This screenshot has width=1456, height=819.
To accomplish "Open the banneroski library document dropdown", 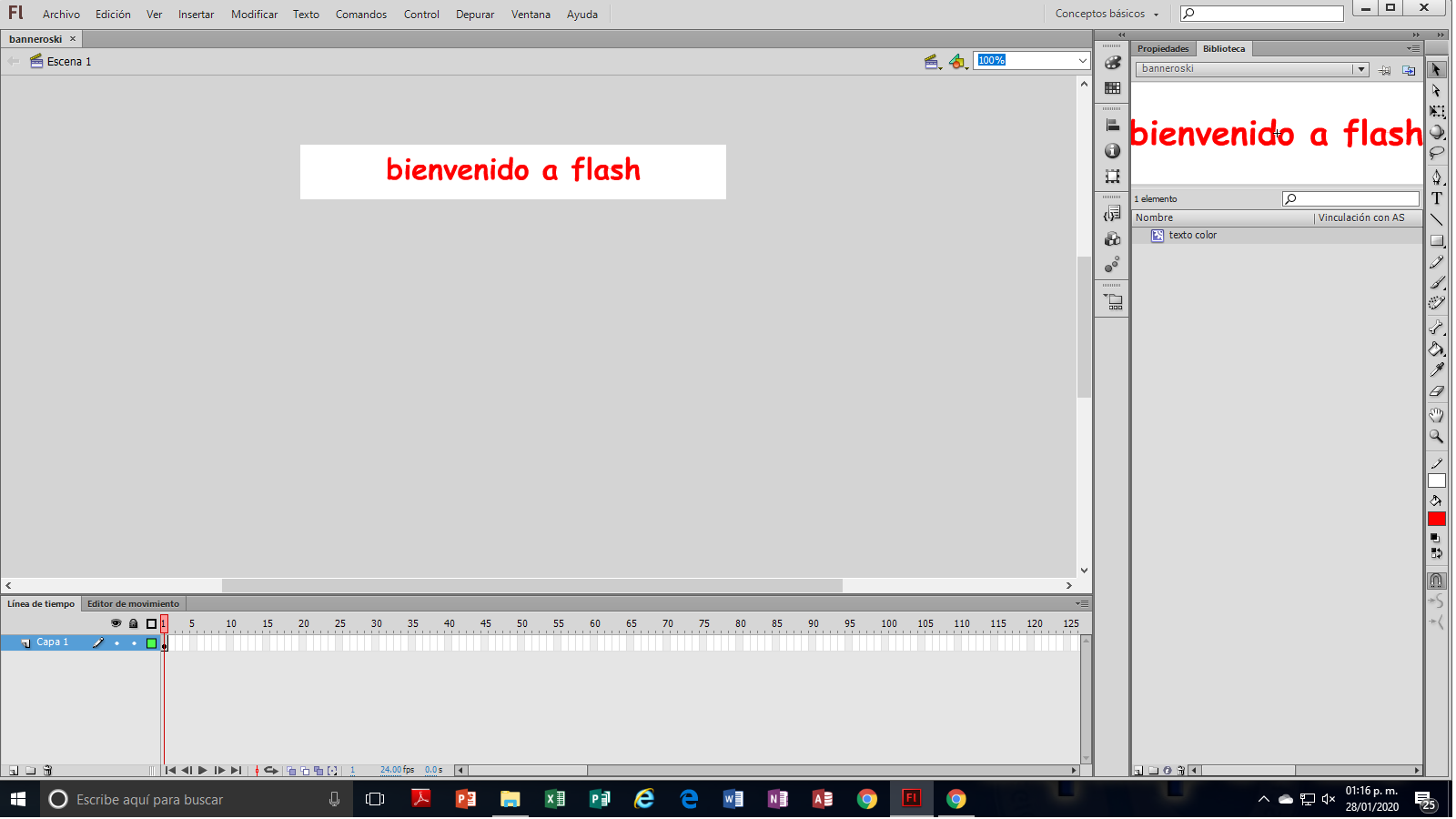I will click(x=1362, y=68).
